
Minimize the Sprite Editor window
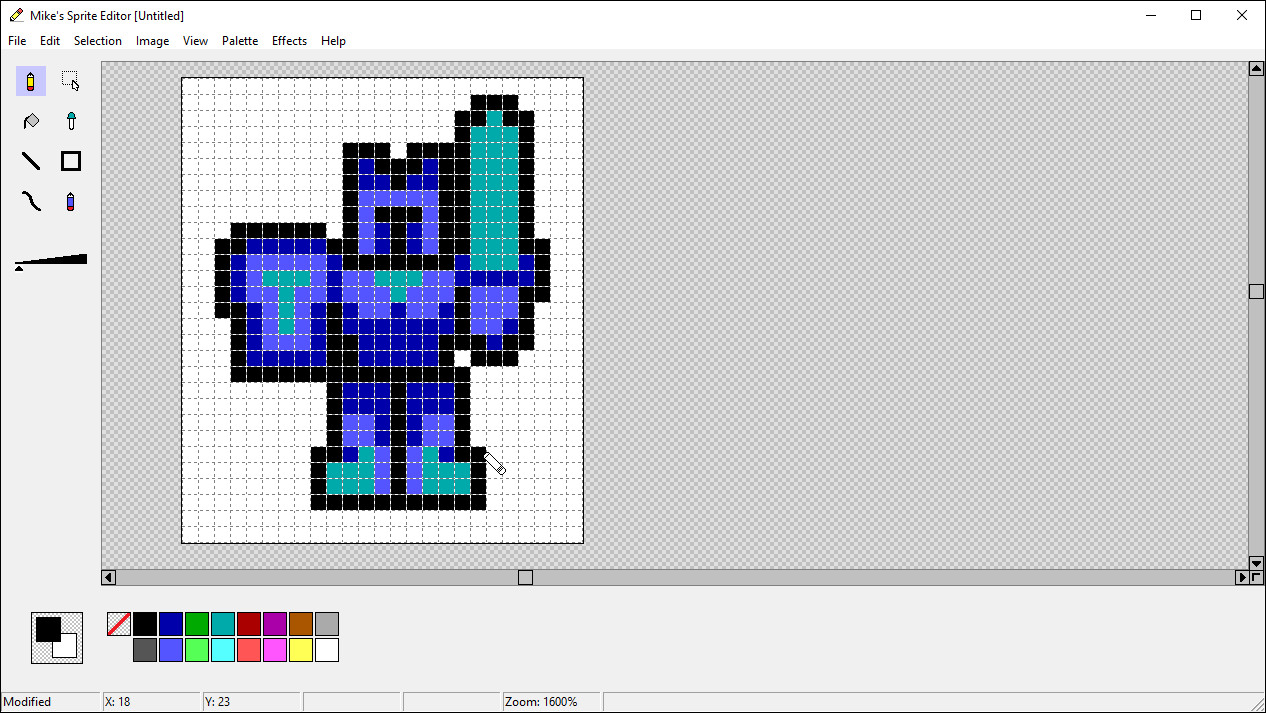[x=1151, y=15]
